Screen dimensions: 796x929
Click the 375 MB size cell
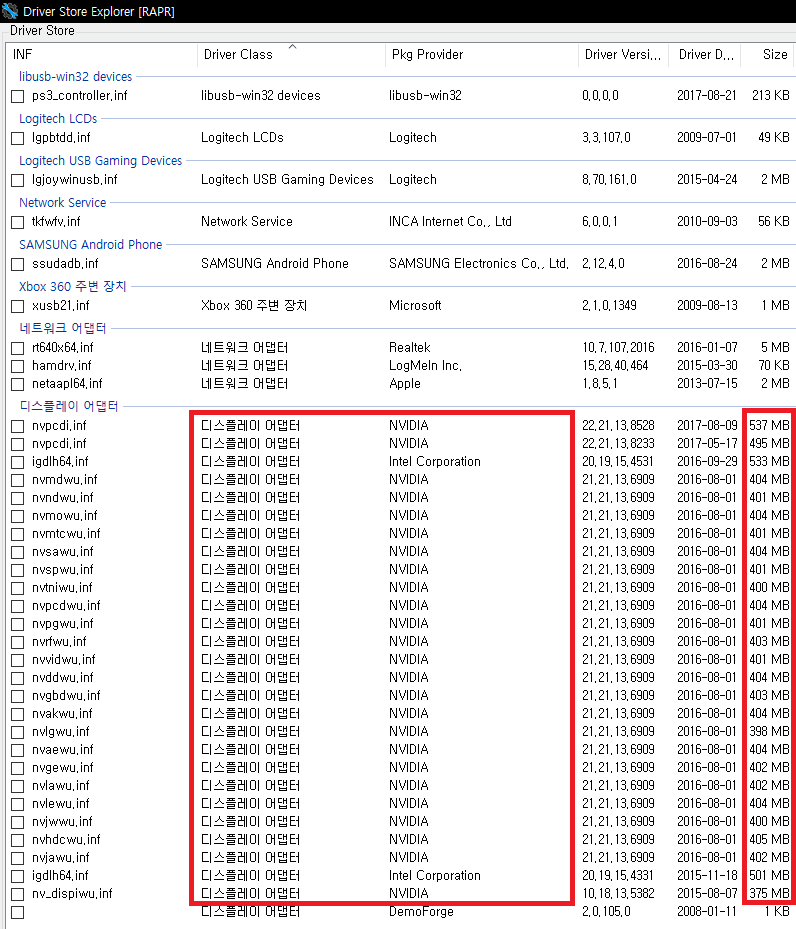tap(769, 894)
